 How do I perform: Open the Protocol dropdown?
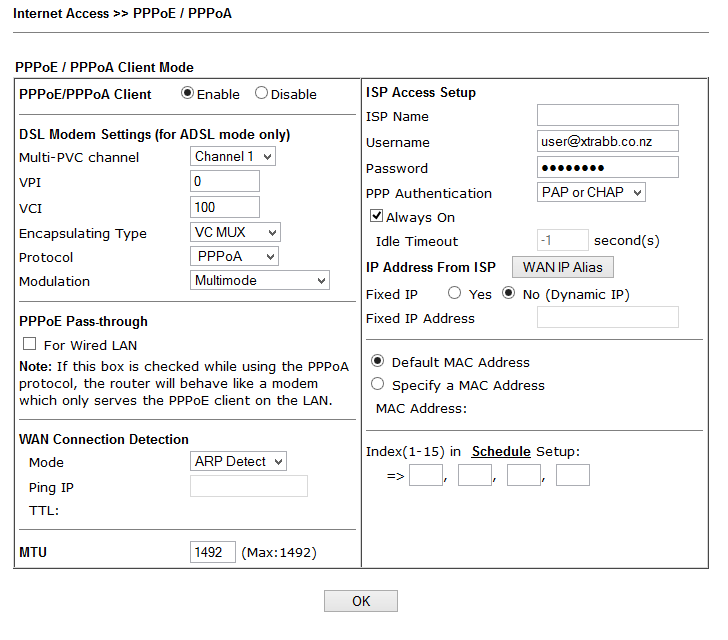[234, 256]
